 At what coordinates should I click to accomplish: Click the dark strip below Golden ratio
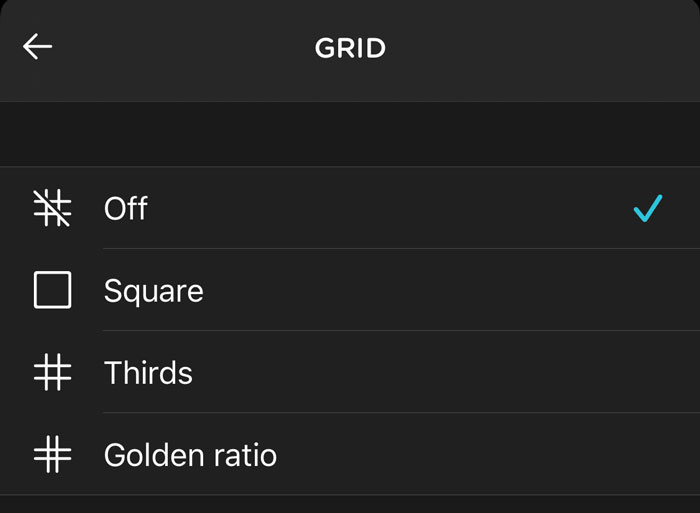click(x=350, y=505)
